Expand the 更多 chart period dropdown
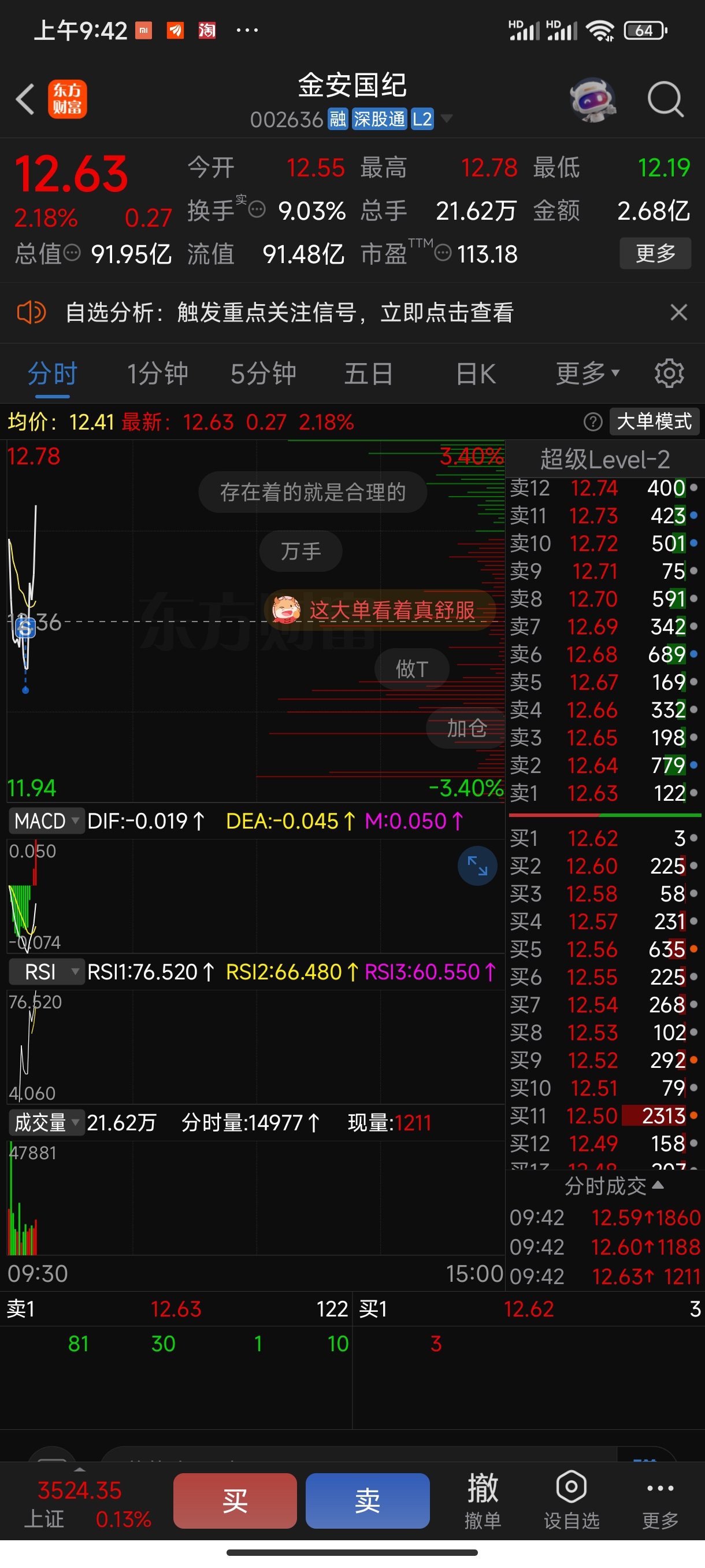Image resolution: width=705 pixels, height=1568 pixels. click(x=588, y=373)
